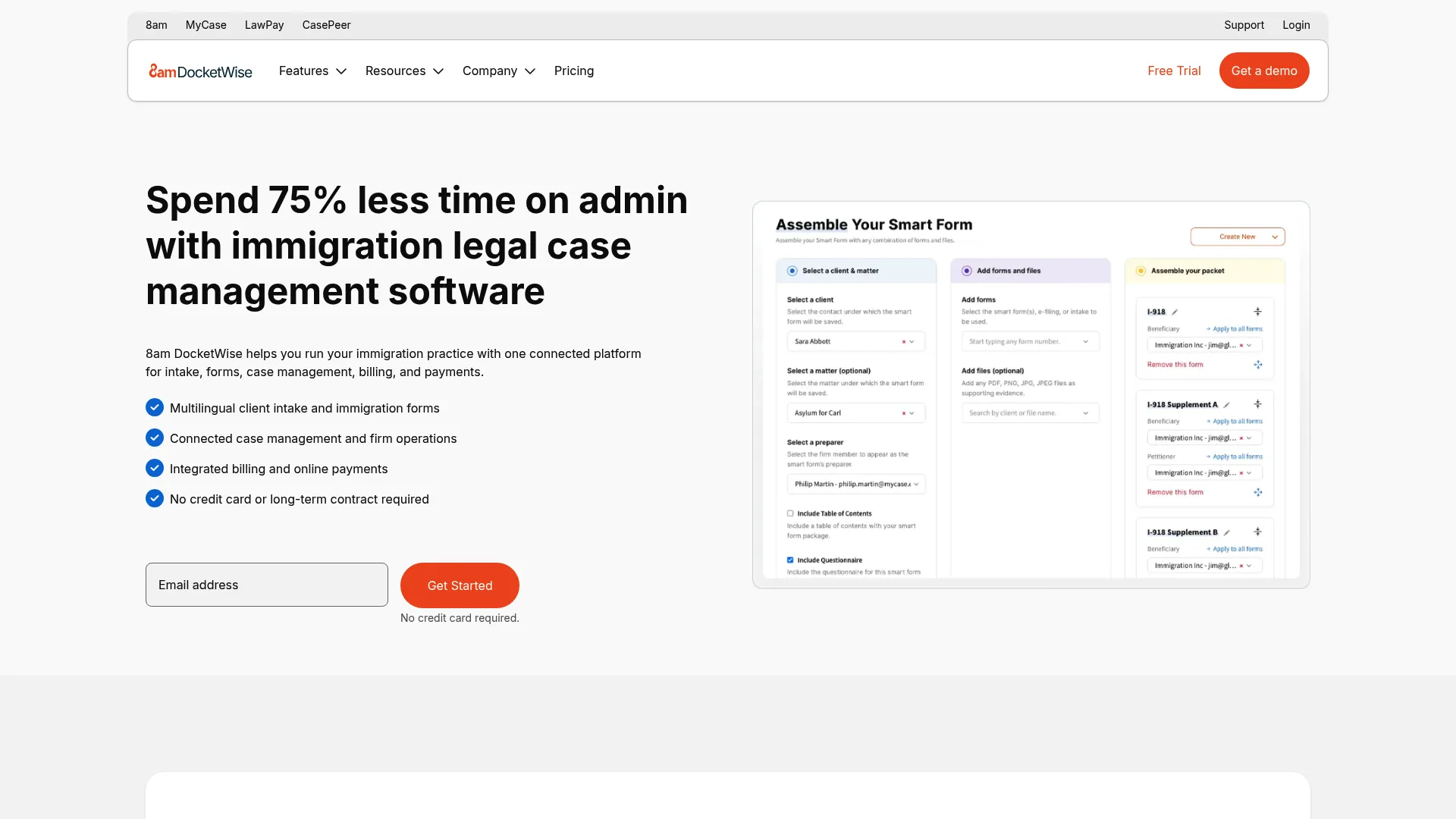Clear Asylum for Carl with the red x
This screenshot has height=819, width=1456.
903,413
